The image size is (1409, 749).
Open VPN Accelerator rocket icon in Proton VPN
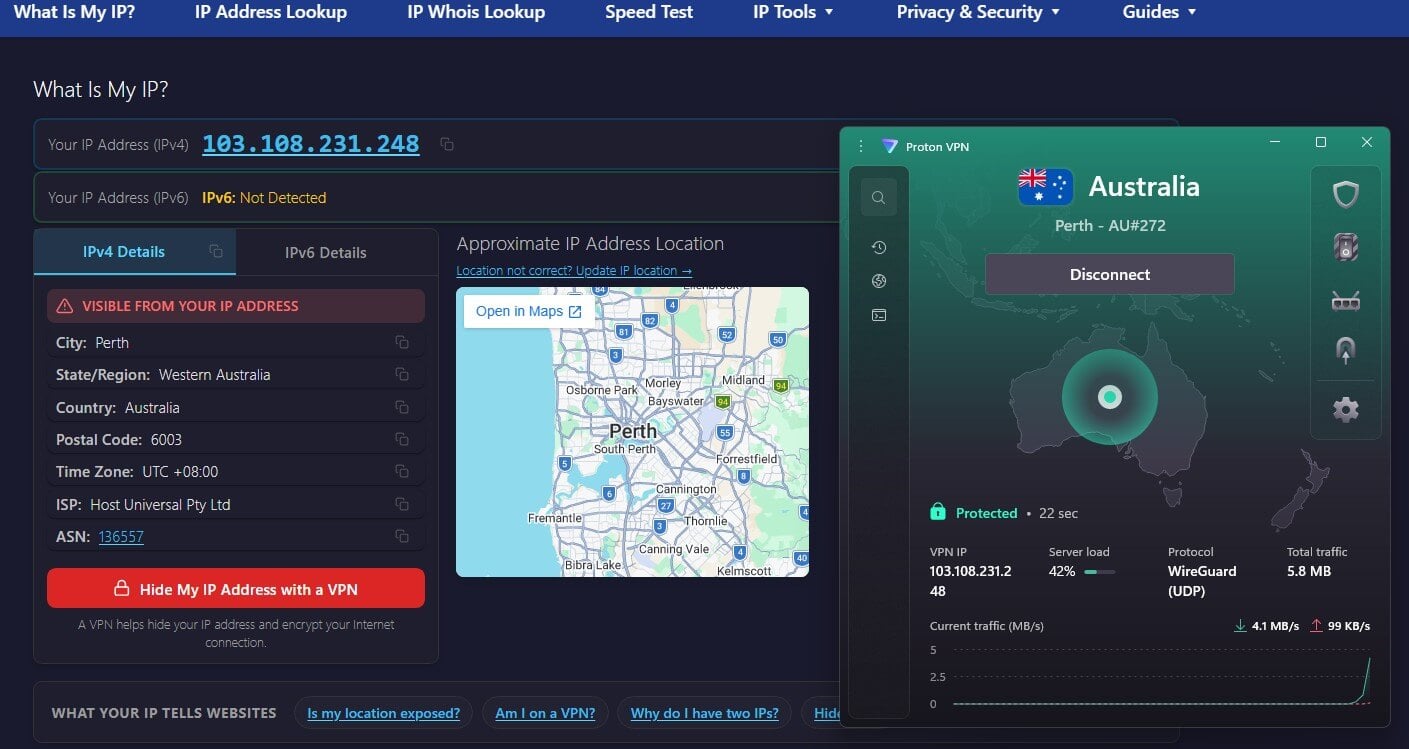click(x=1346, y=350)
